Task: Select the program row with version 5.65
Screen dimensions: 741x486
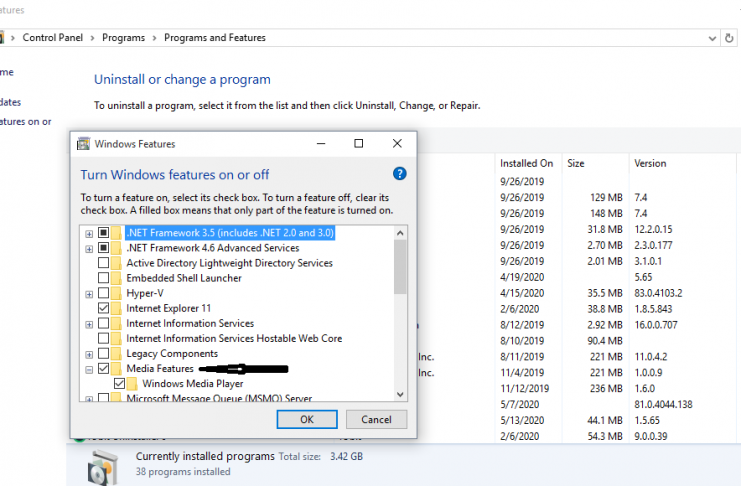Action: coord(577,277)
